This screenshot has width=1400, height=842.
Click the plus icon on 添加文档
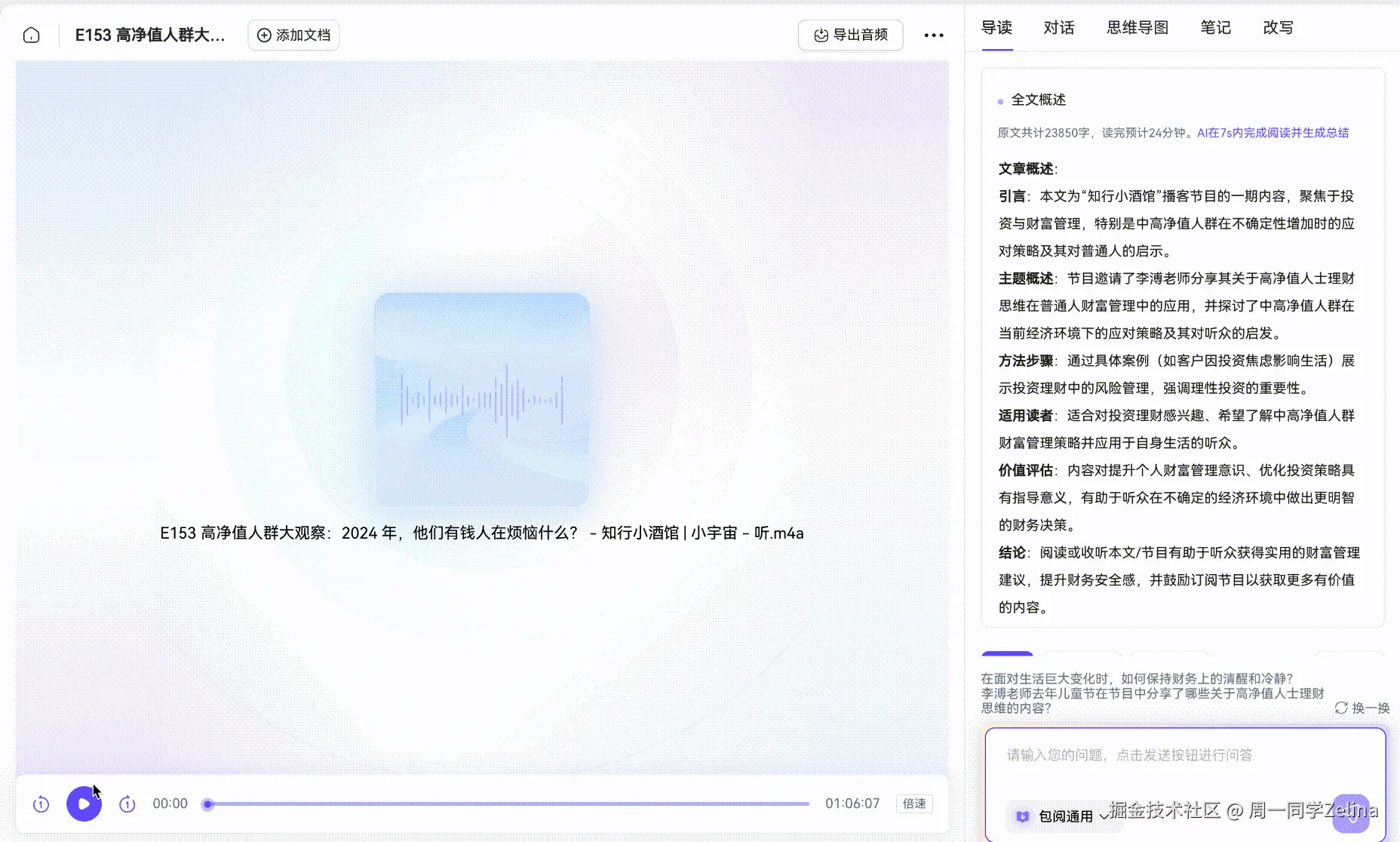264,35
